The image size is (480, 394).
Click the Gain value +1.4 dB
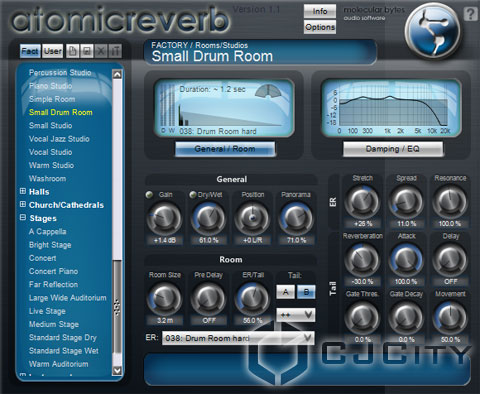pos(165,240)
